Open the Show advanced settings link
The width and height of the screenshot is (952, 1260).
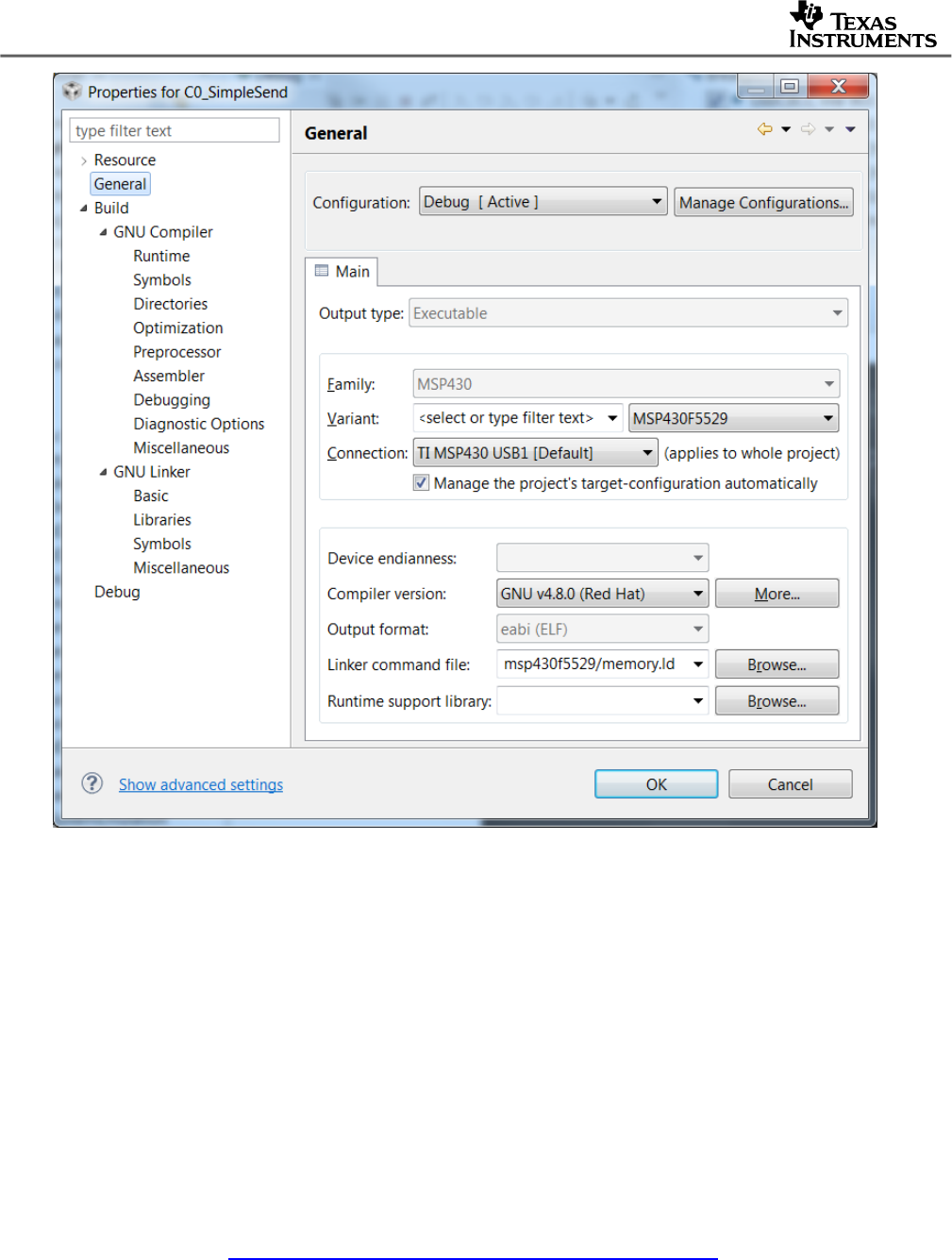201,784
